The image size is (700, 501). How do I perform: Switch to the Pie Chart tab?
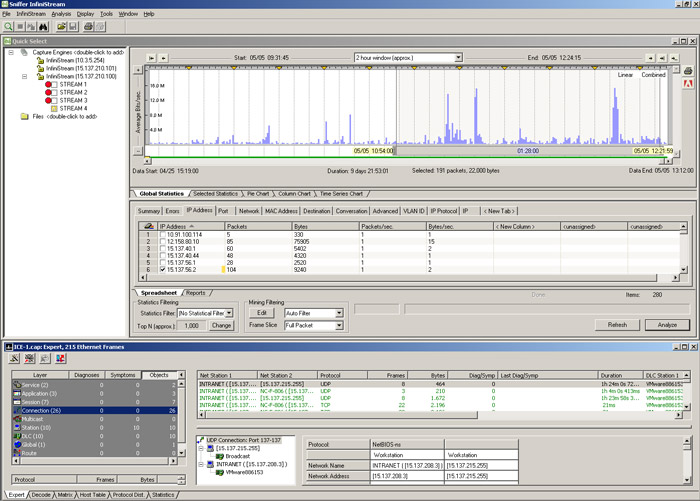tap(258, 194)
